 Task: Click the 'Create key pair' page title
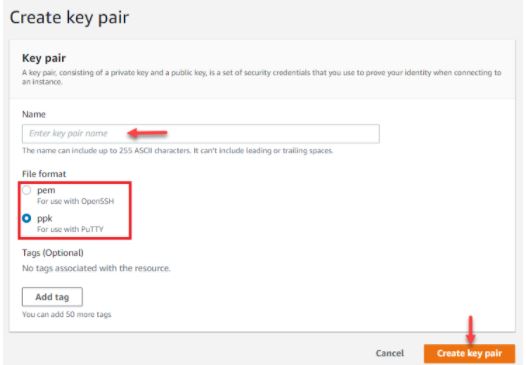pyautogui.click(x=69, y=17)
